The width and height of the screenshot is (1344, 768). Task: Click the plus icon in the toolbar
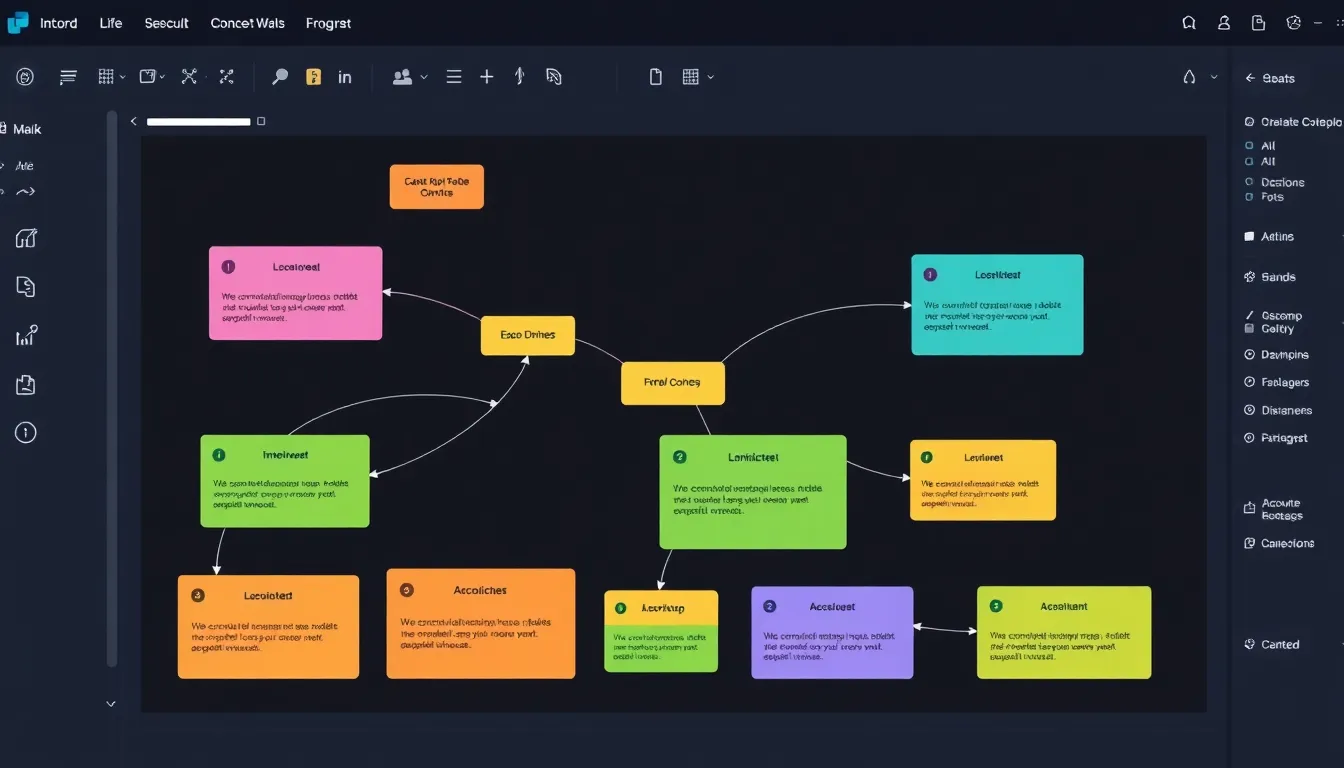[x=486, y=77]
